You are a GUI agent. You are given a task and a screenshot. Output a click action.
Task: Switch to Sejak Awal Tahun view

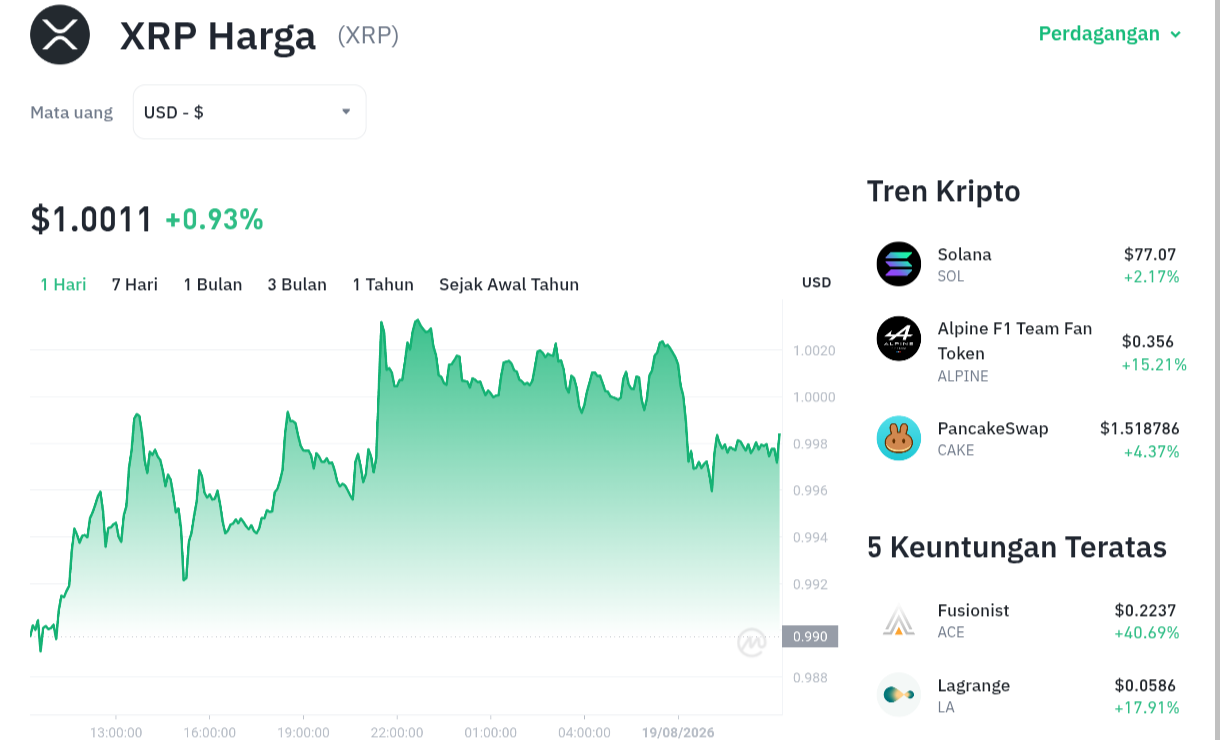point(509,284)
